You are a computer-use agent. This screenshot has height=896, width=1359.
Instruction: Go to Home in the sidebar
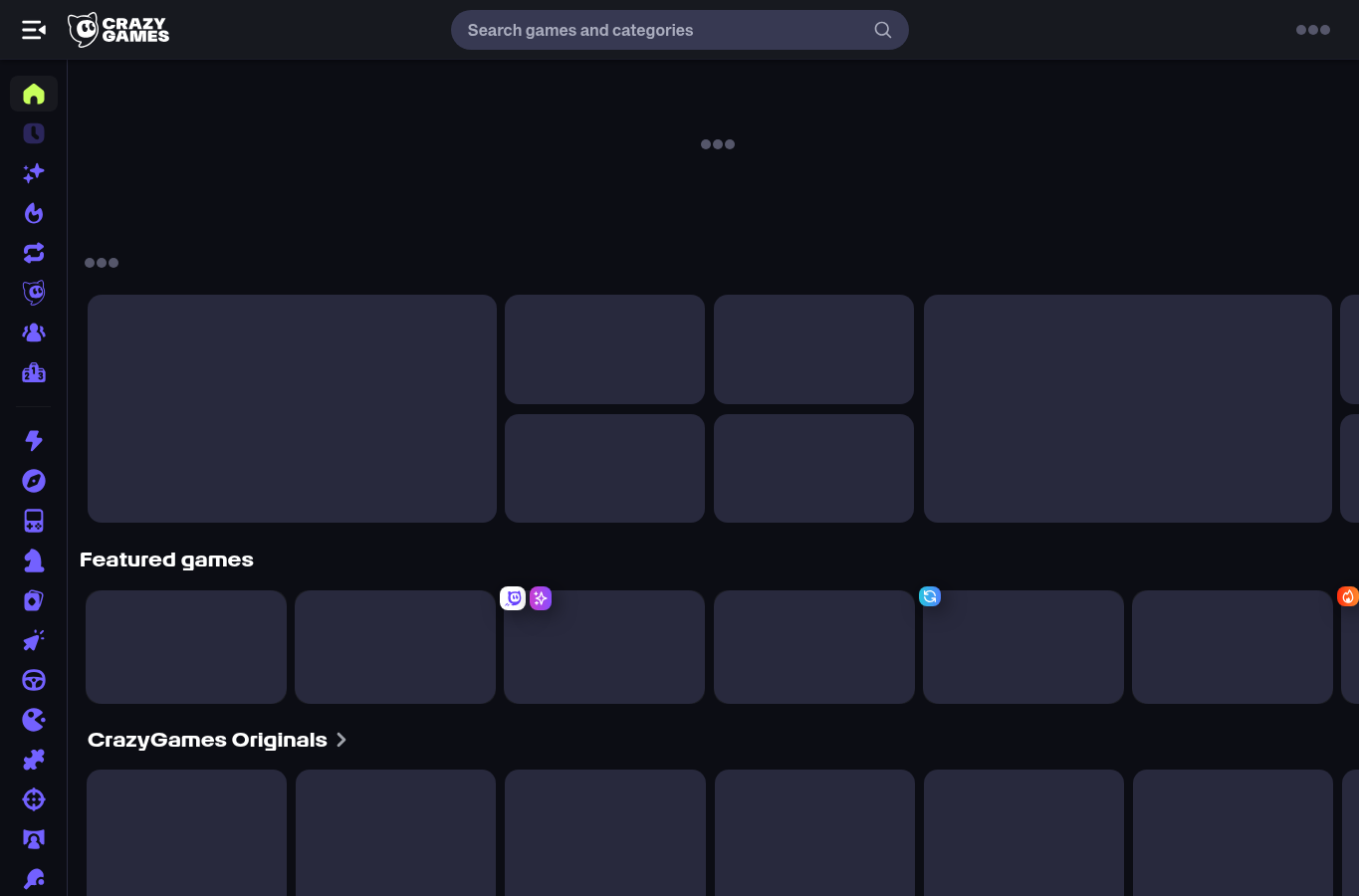tap(34, 94)
